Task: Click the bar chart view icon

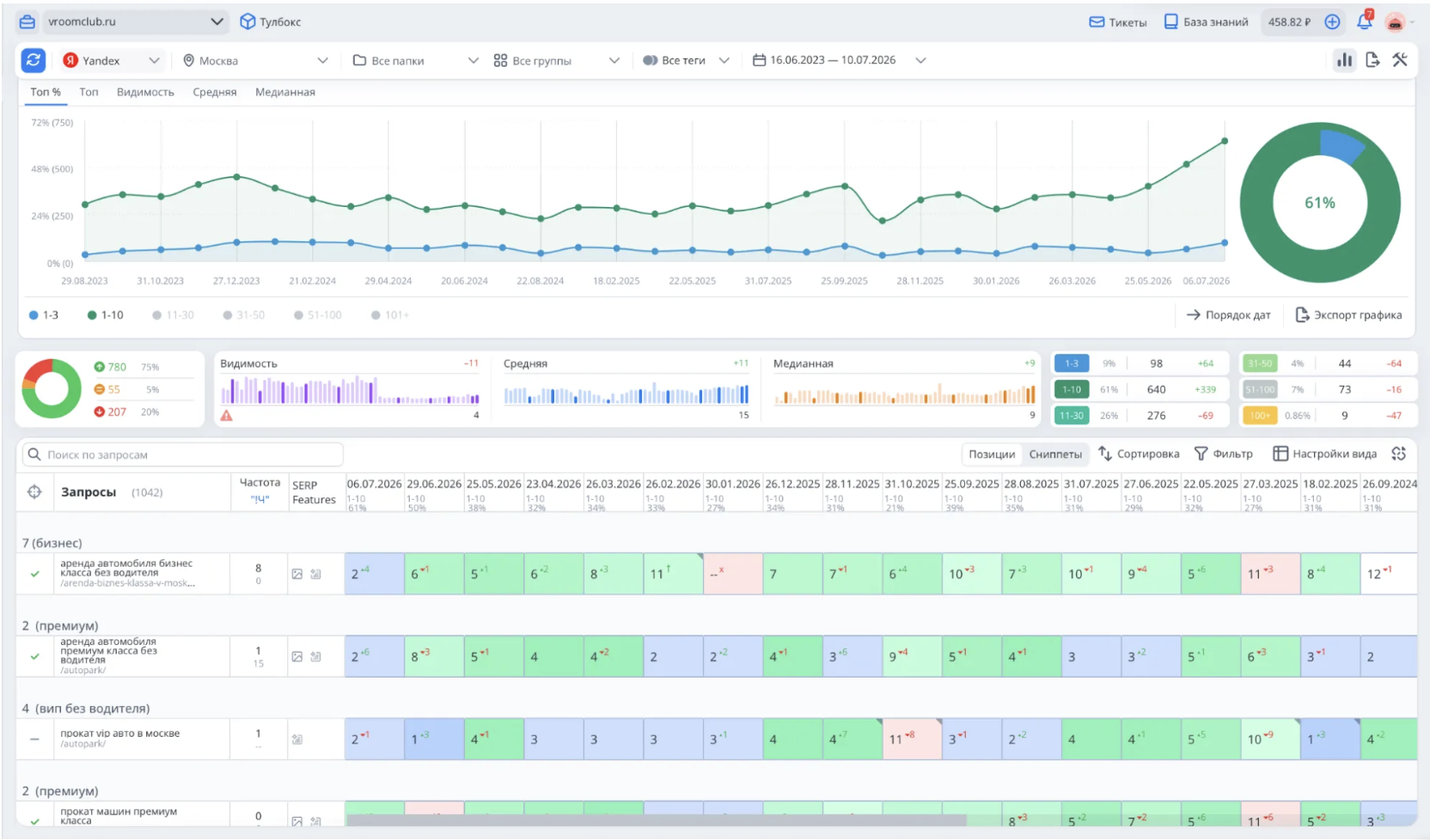Action: [x=1344, y=60]
